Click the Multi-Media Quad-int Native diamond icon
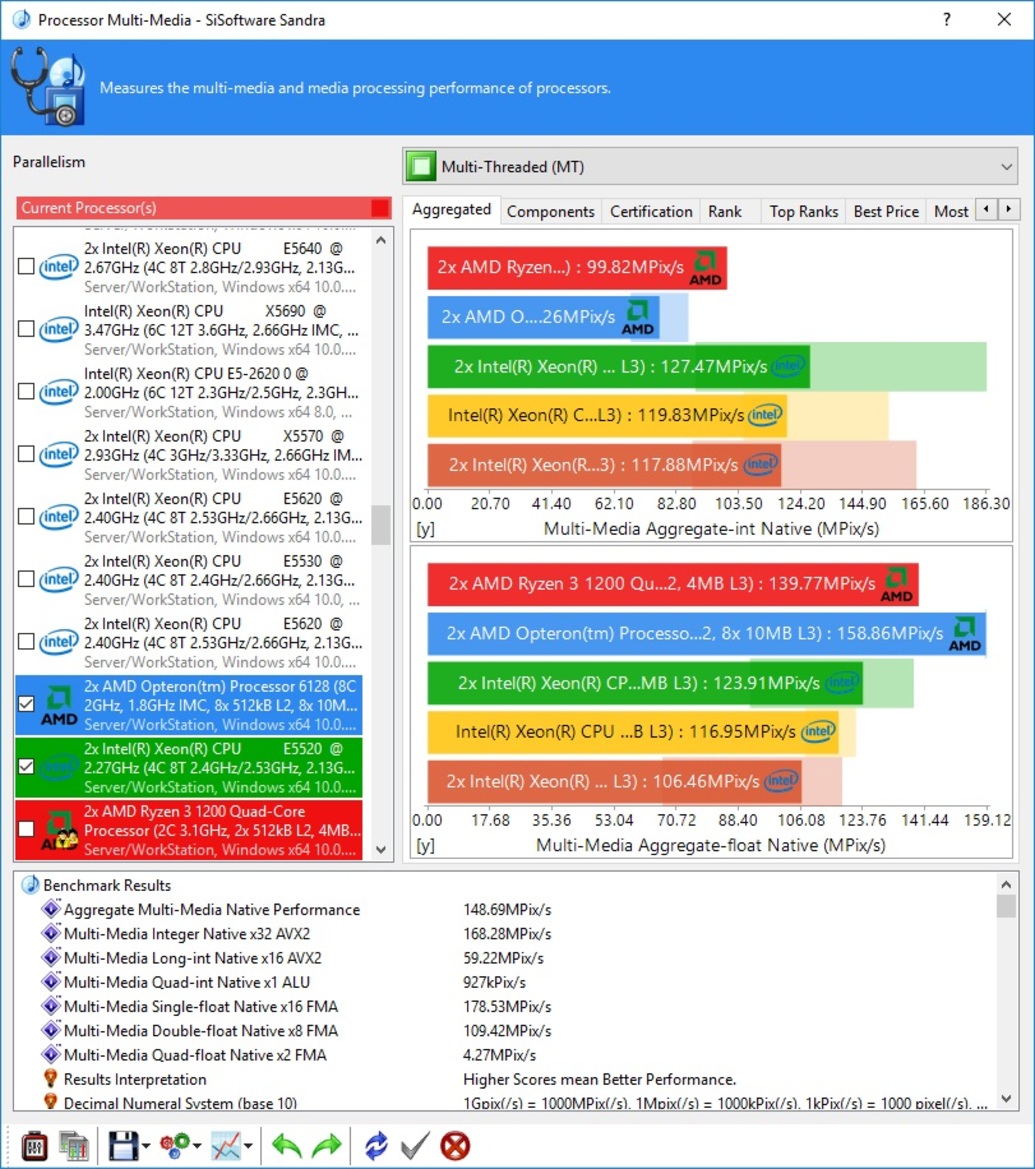Screen dimensions: 1035x1169 coord(51,982)
